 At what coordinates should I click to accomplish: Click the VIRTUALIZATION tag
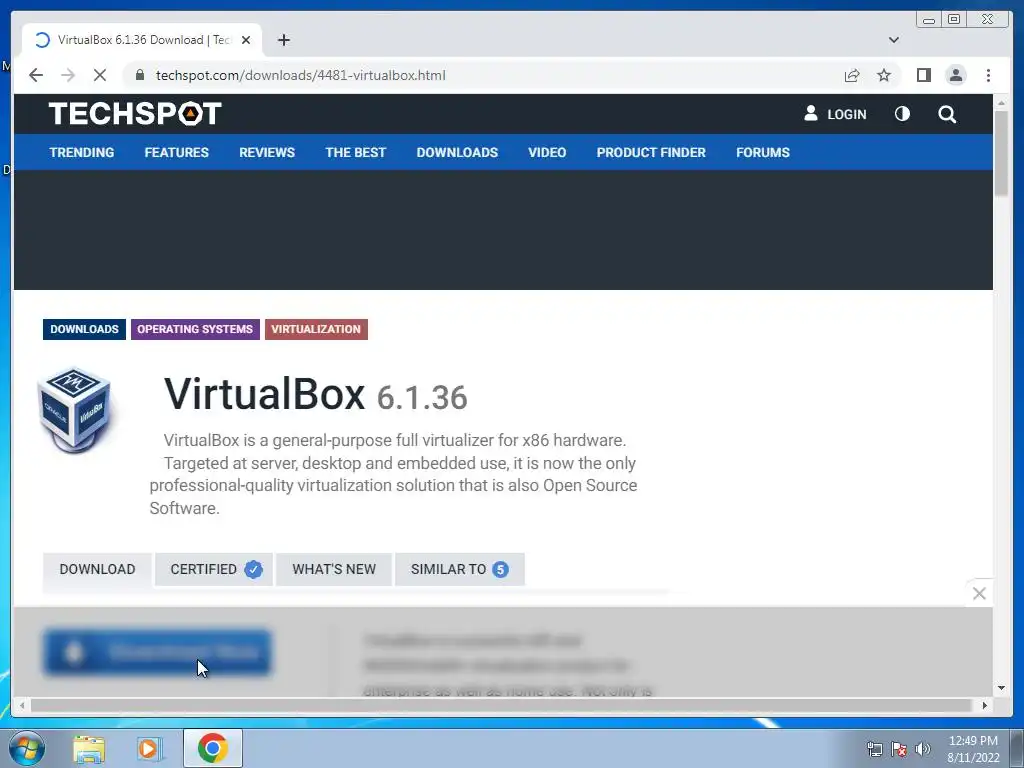pyautogui.click(x=316, y=329)
